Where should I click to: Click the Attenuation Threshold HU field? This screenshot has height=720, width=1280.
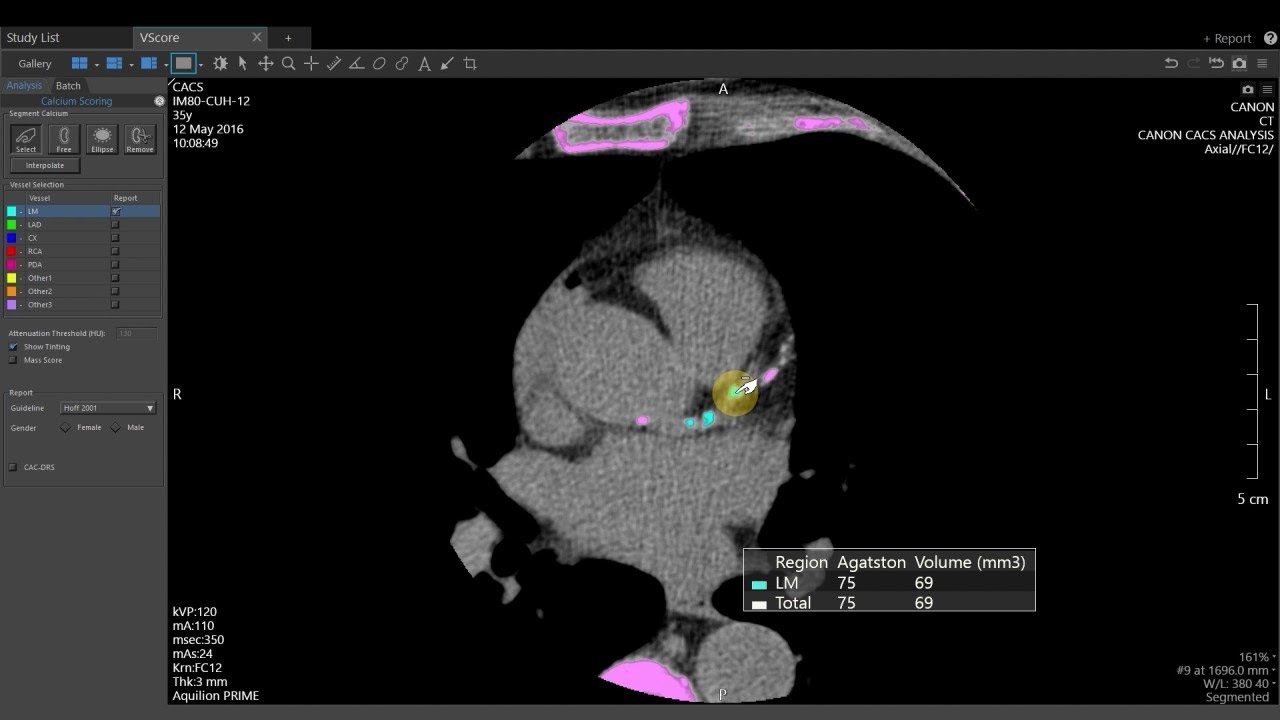click(x=136, y=332)
